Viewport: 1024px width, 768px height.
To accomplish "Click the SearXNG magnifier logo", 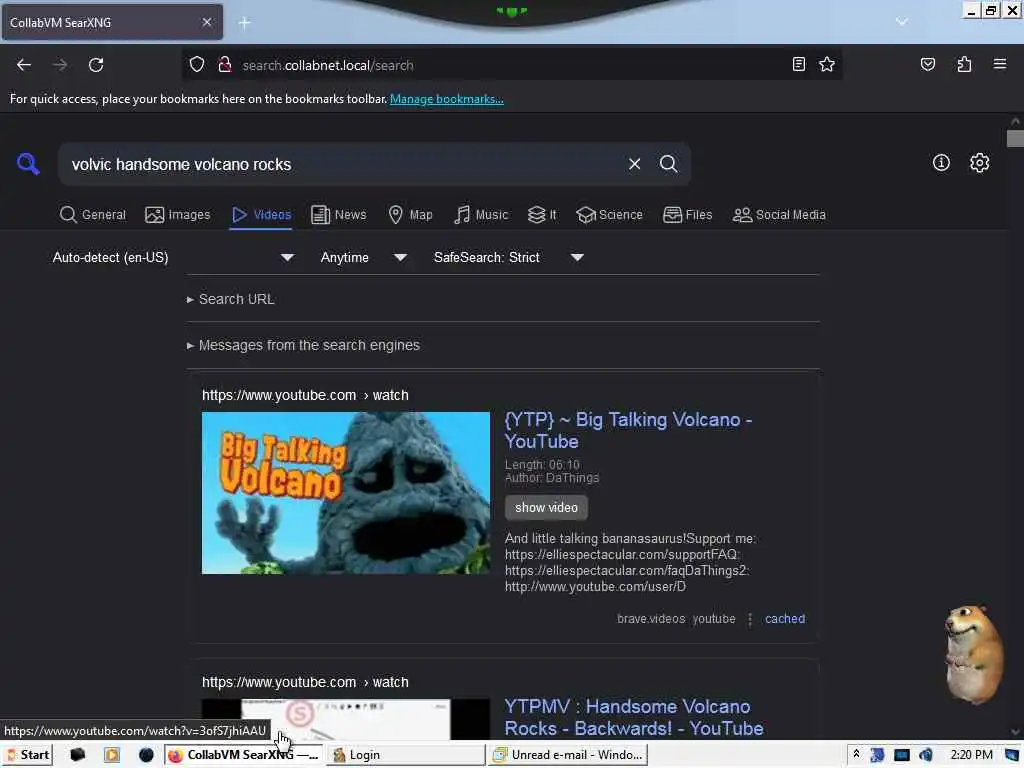I will [27, 163].
